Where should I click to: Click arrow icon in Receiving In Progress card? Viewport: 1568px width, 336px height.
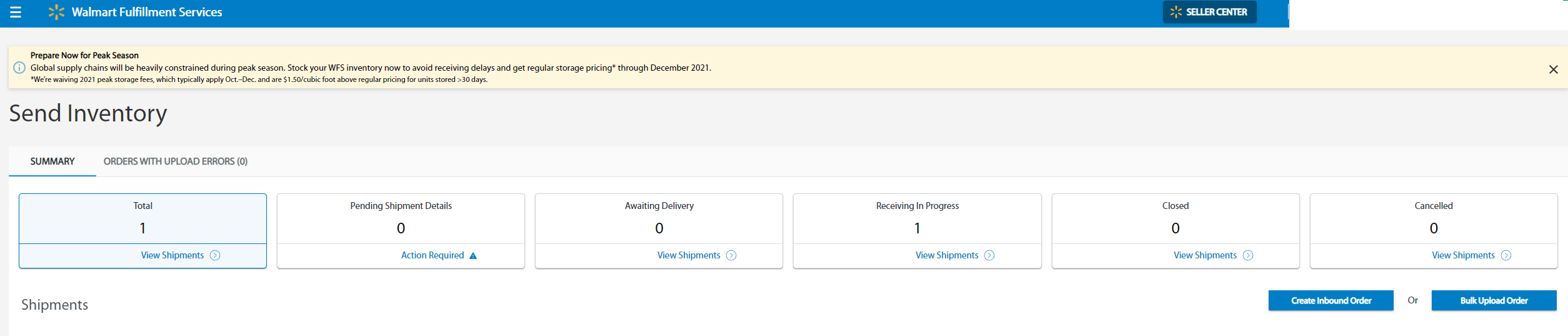point(989,255)
